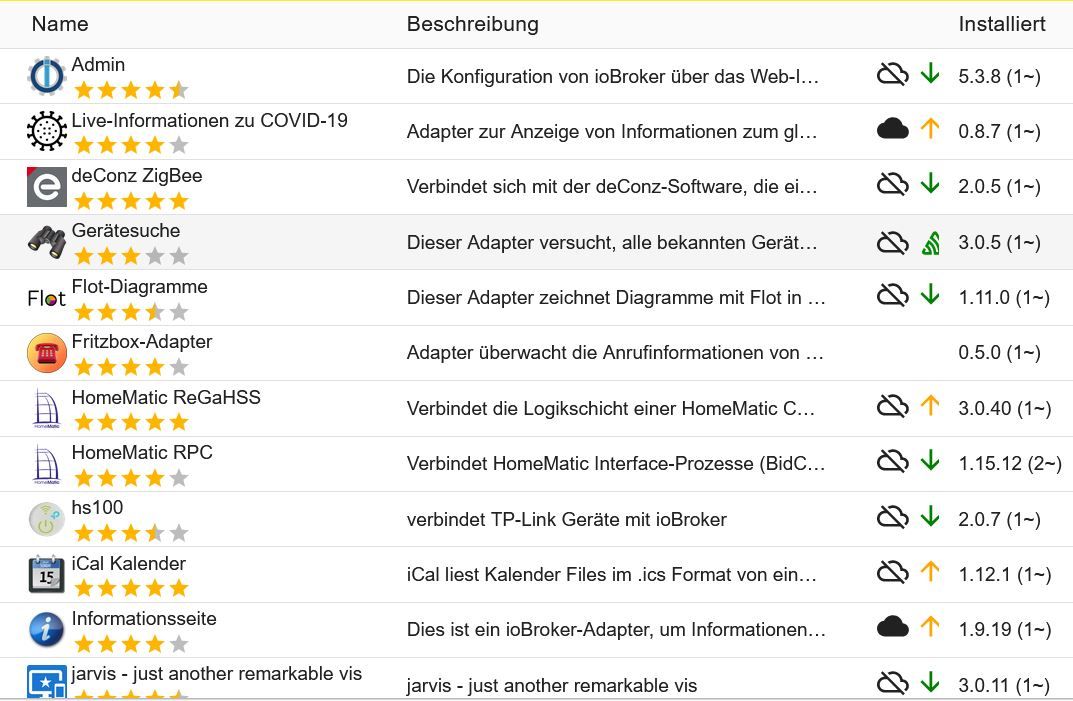Viewport: 1073px width, 701px height.
Task: Click the HomeMatic RPC adapter name
Action: coord(142,453)
